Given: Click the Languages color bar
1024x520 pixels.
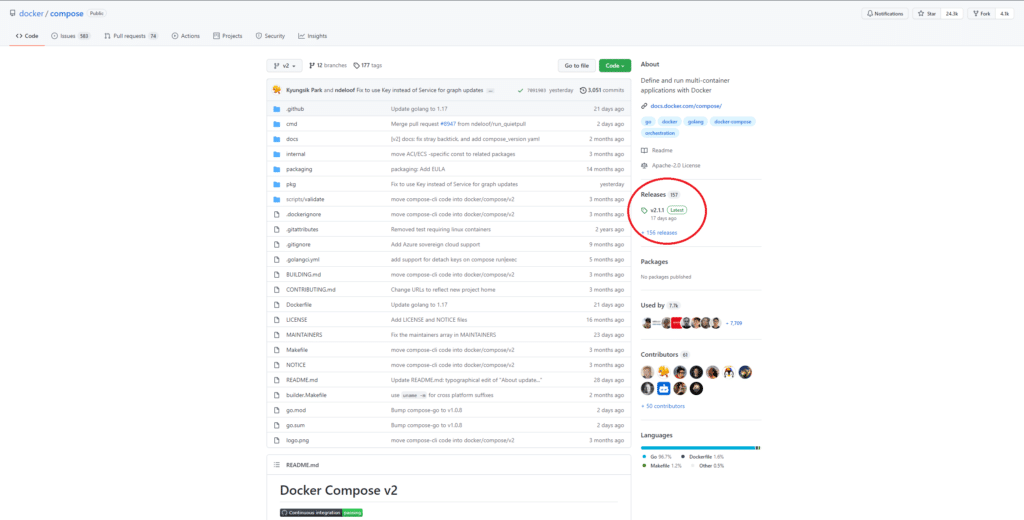Looking at the screenshot, I should (x=698, y=447).
